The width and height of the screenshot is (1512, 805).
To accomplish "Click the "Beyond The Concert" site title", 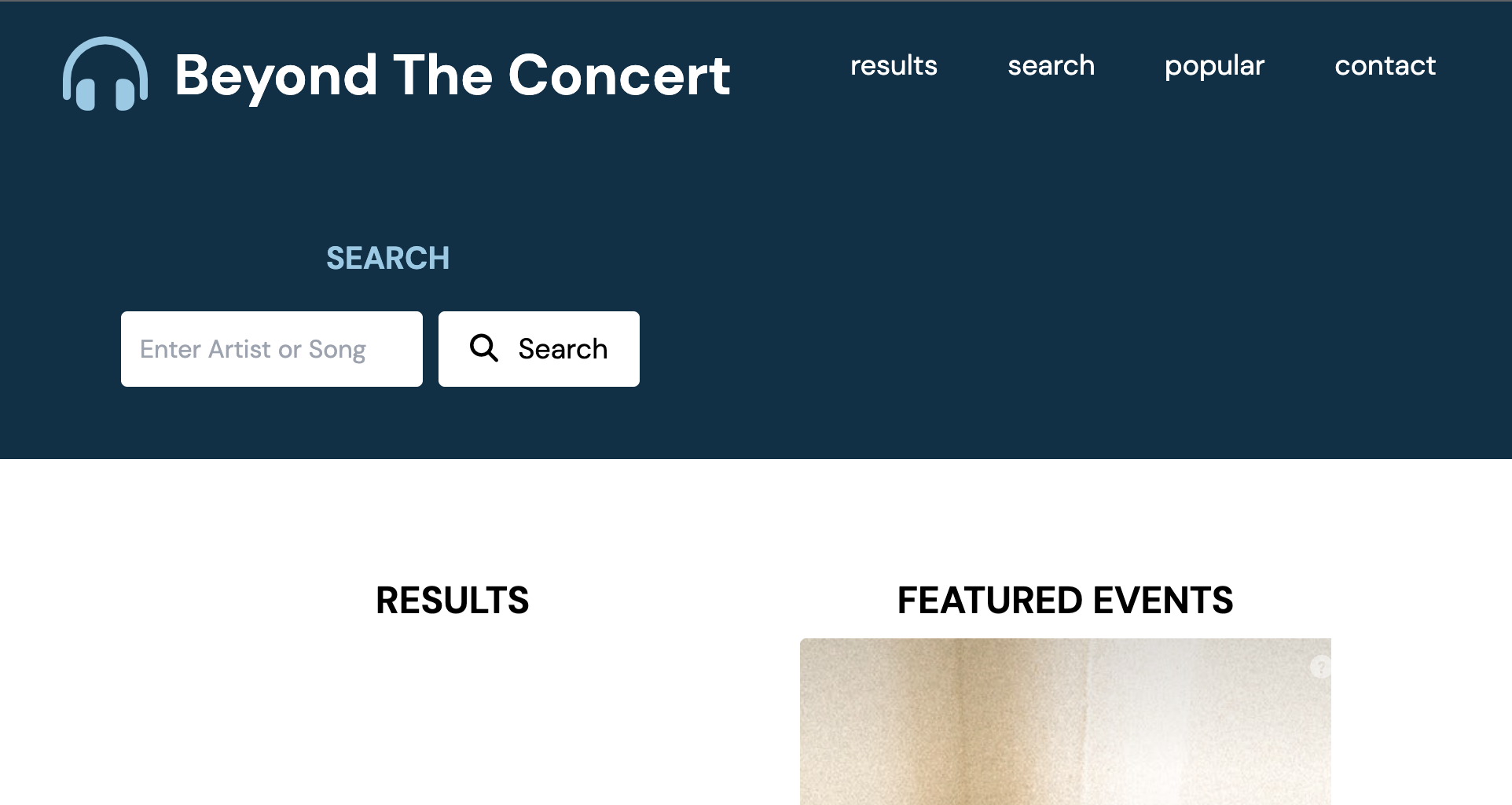I will (x=452, y=76).
